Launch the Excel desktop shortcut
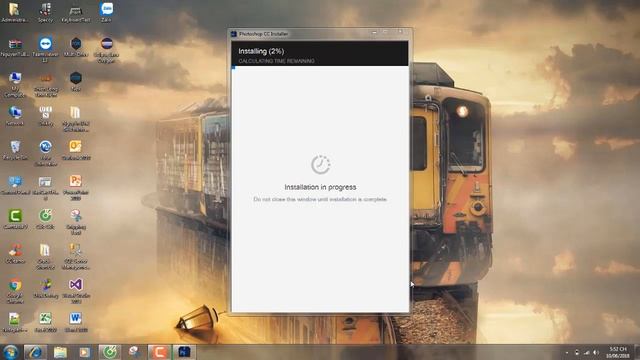Viewport: 640px width, 360px height. [x=45, y=322]
